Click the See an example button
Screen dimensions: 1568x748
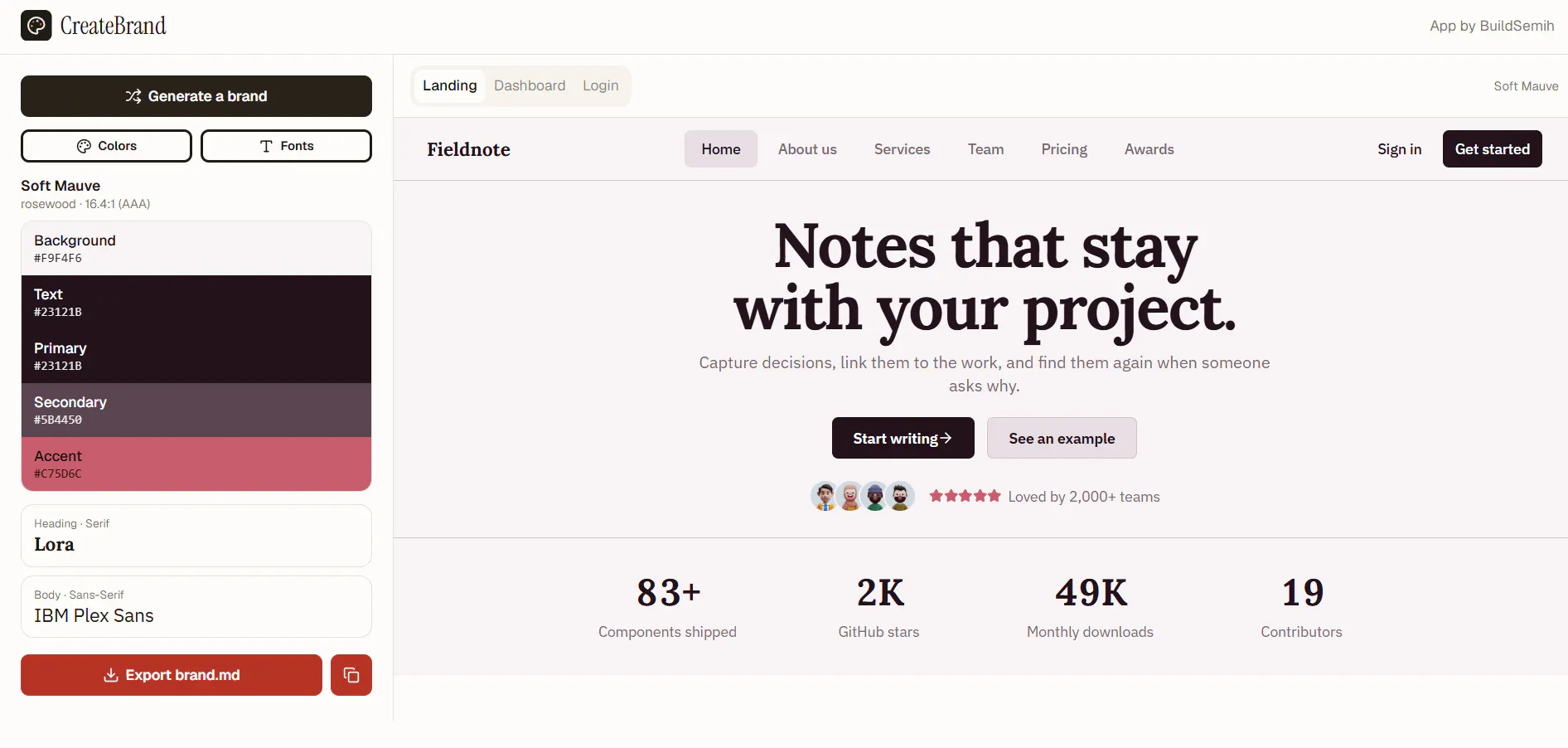[1062, 438]
